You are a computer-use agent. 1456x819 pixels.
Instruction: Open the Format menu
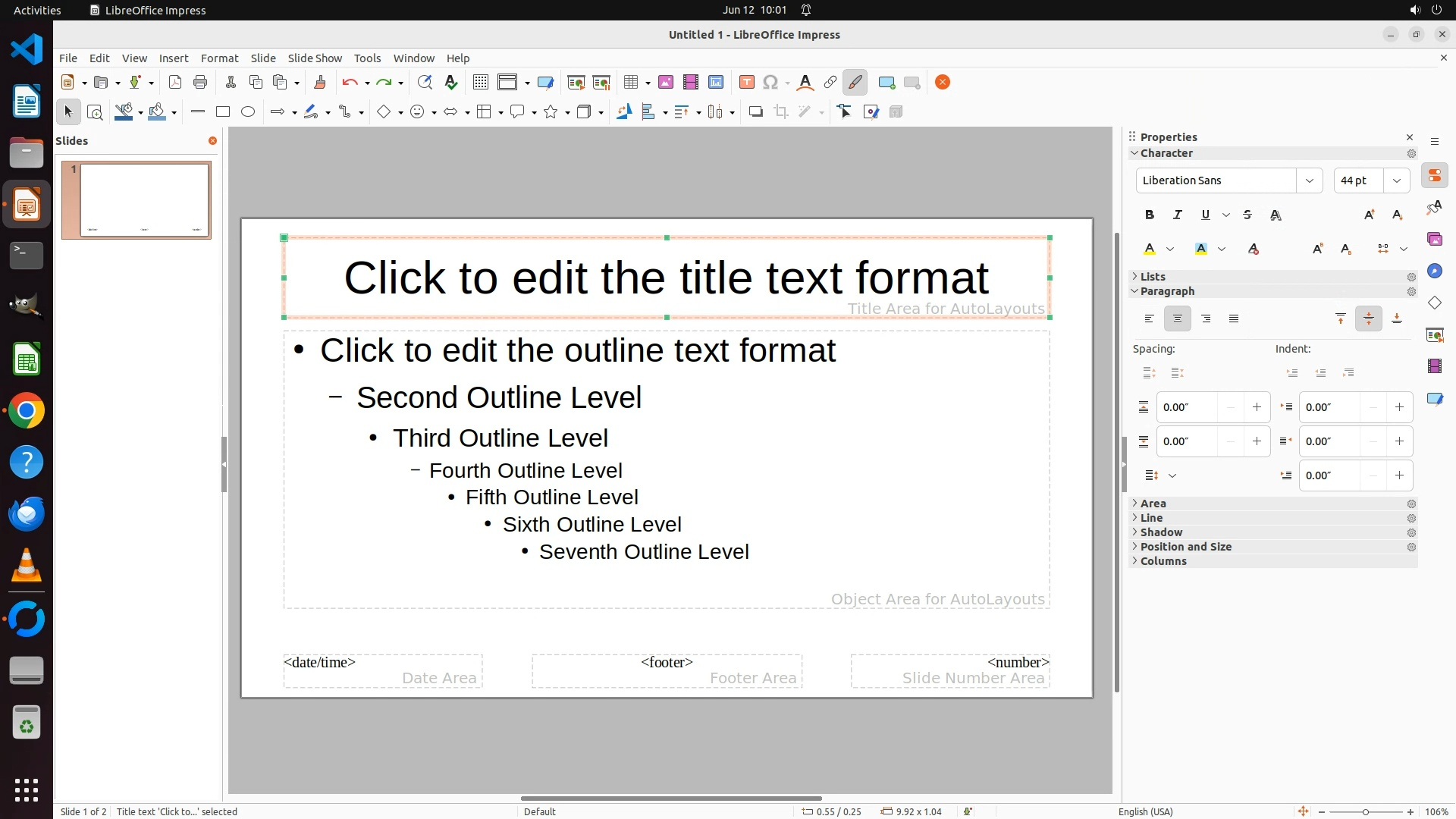pyautogui.click(x=219, y=58)
